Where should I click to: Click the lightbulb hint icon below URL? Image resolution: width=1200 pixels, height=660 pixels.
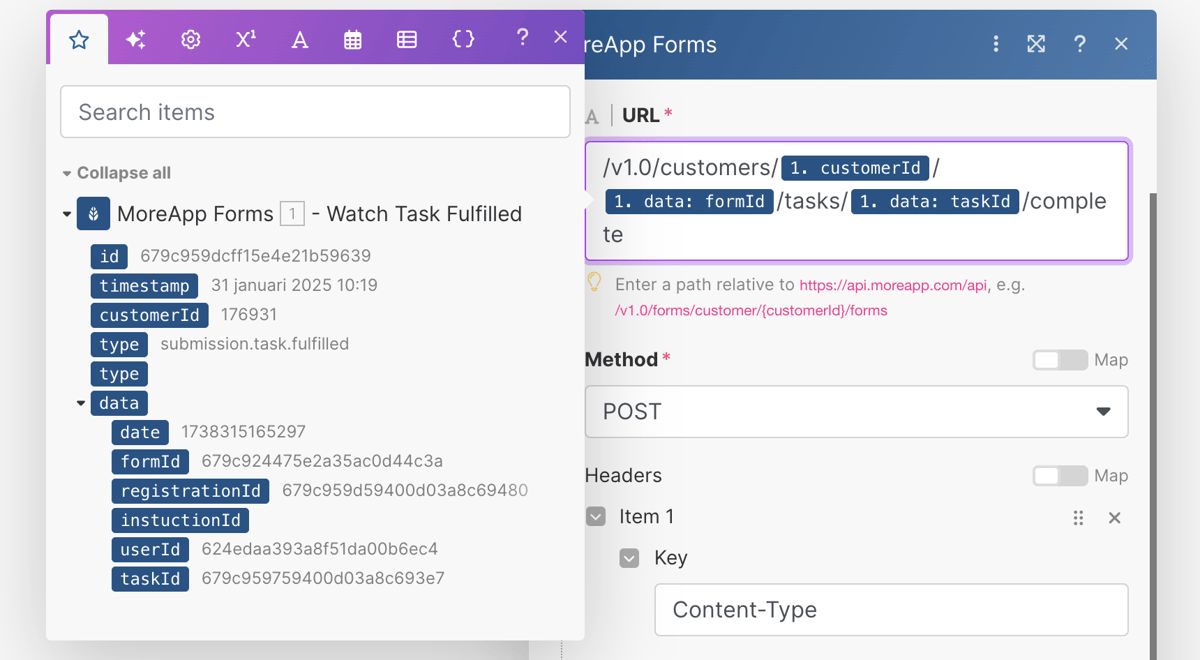(594, 283)
